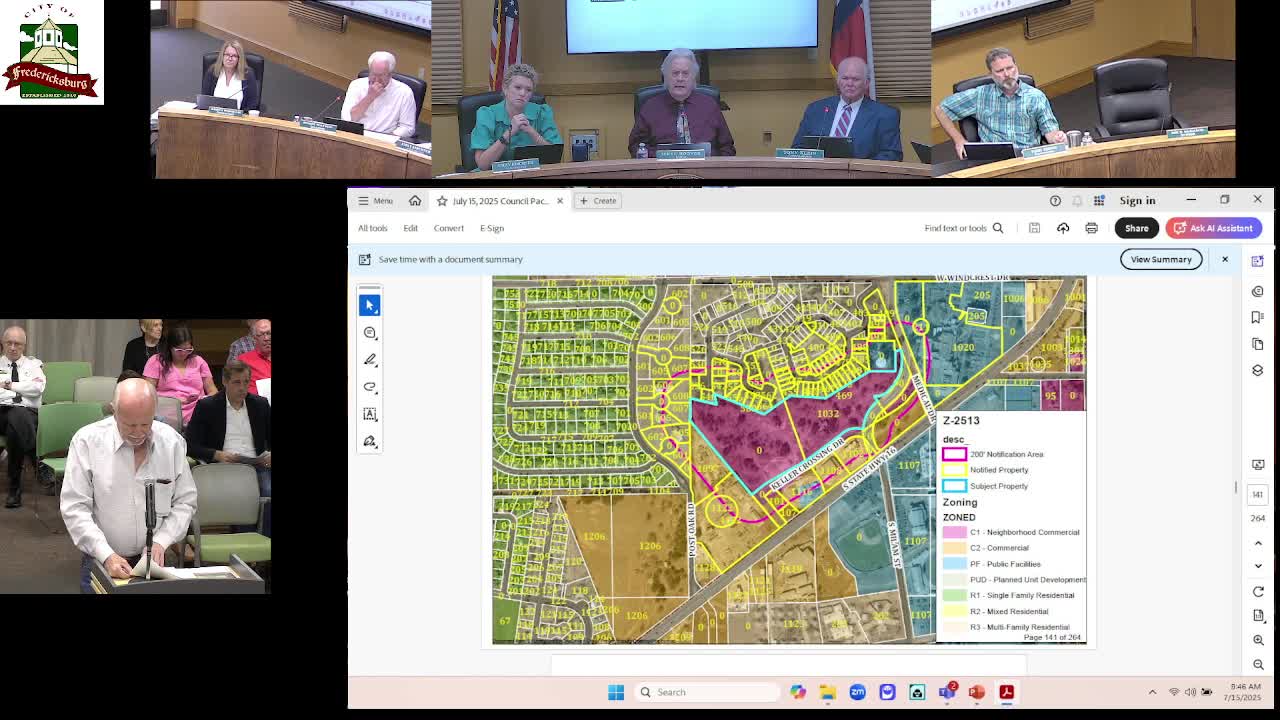The image size is (1280, 720).
Task: Save the file to Adobe cloud
Action: tap(1063, 228)
